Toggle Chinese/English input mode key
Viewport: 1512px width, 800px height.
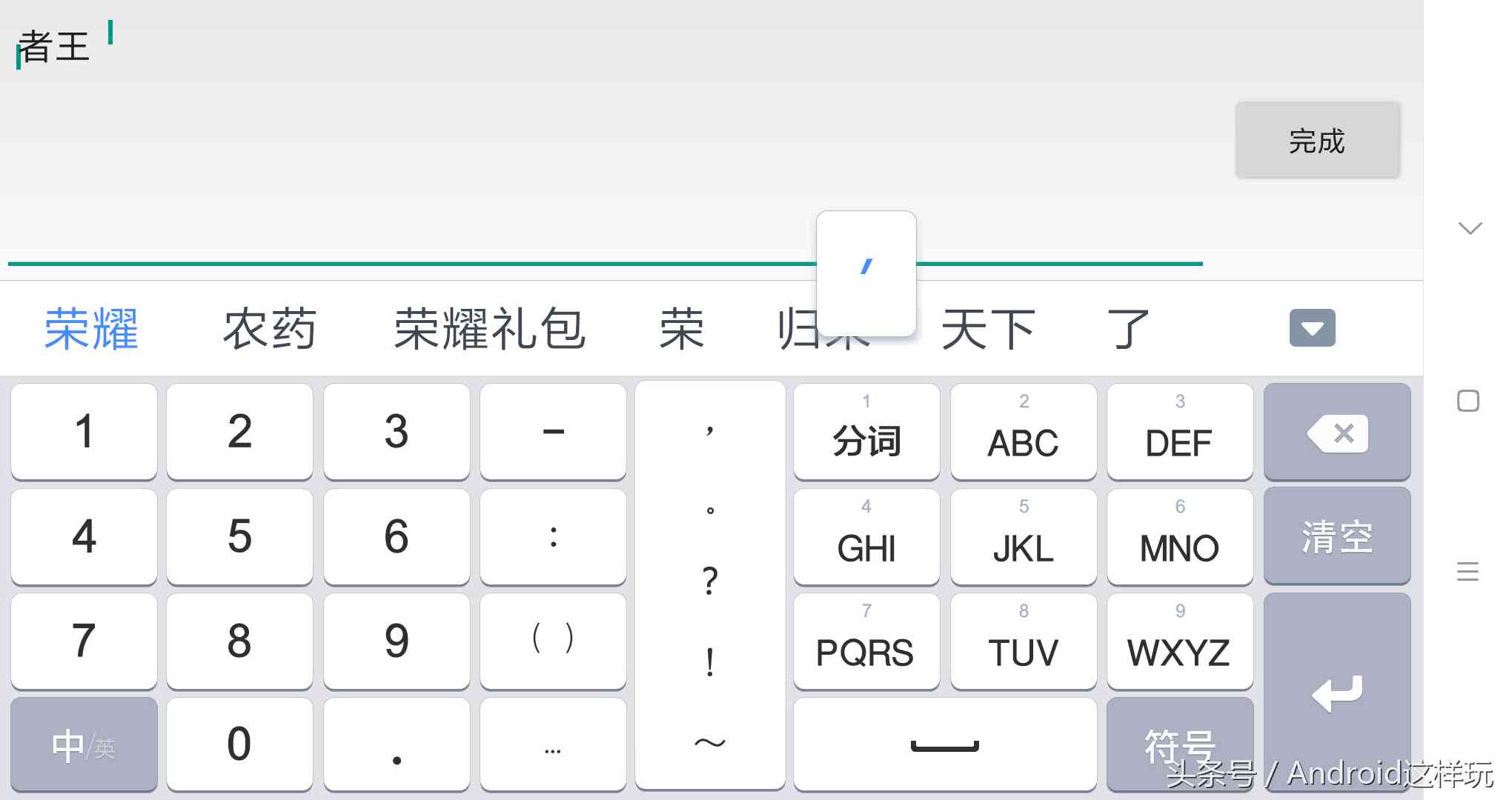click(x=84, y=744)
